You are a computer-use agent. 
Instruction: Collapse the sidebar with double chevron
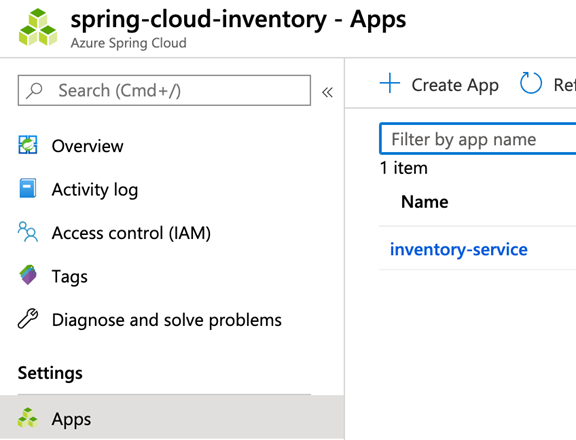(327, 92)
